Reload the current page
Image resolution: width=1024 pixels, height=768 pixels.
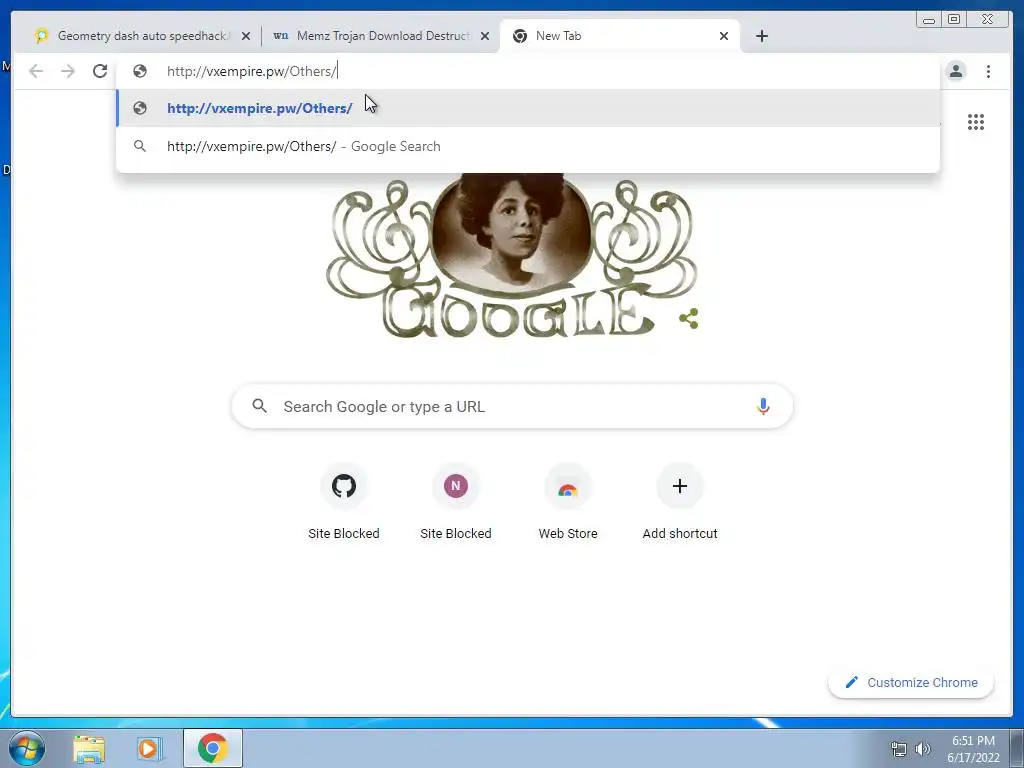point(100,71)
